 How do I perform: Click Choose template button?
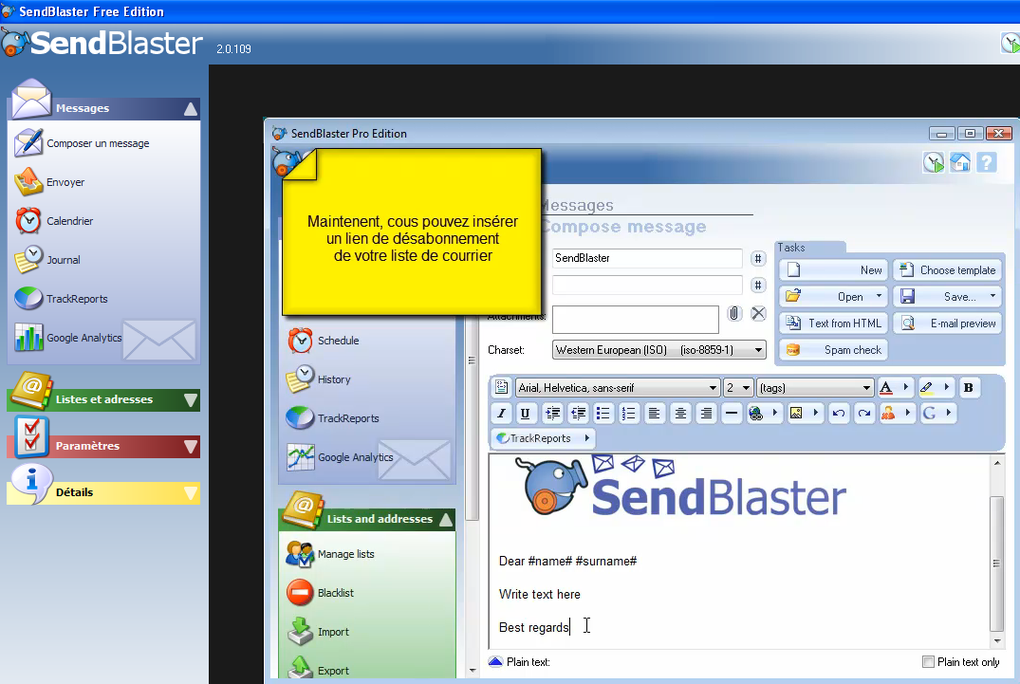pos(947,270)
